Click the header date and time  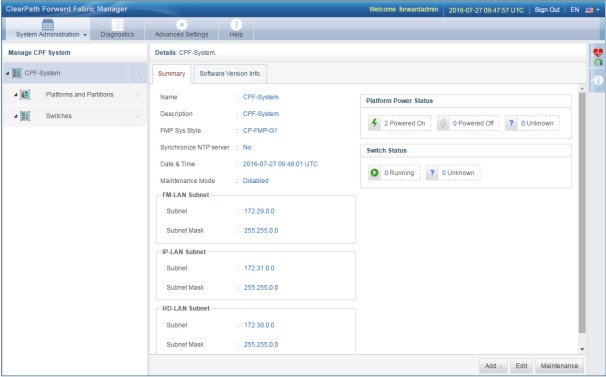tap(486, 10)
